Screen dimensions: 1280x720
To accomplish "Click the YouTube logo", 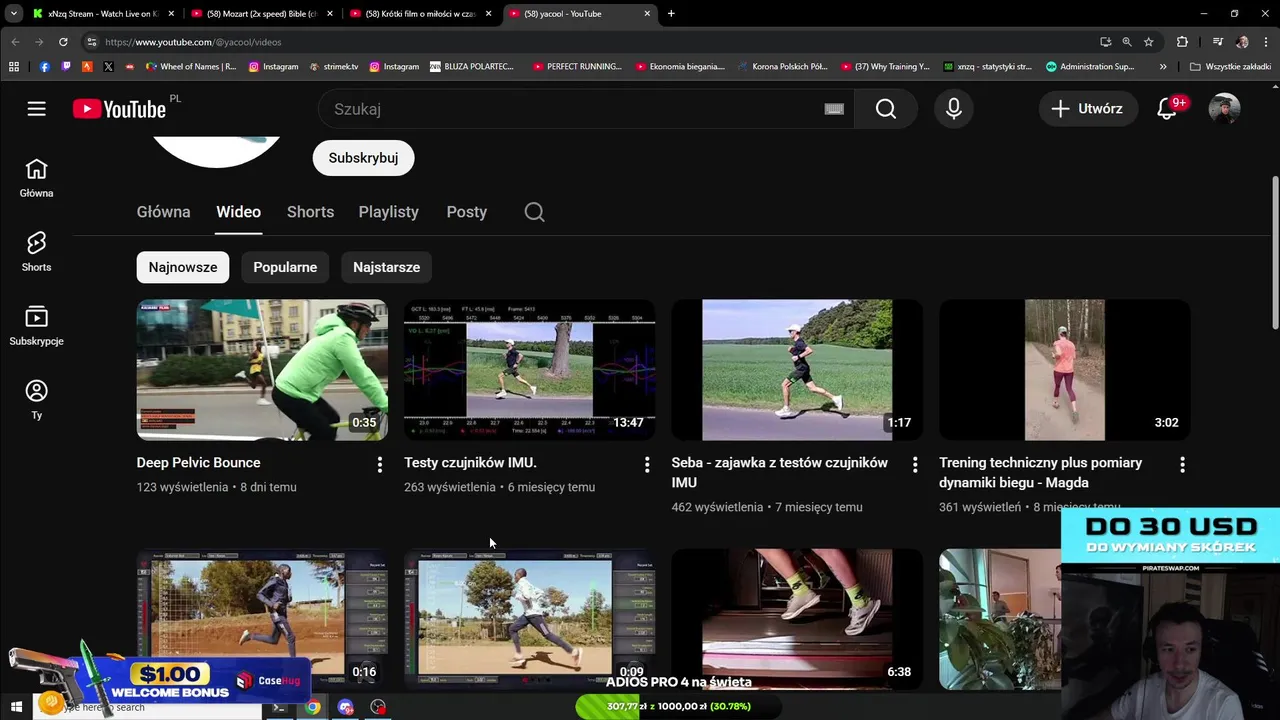I will click(x=119, y=109).
